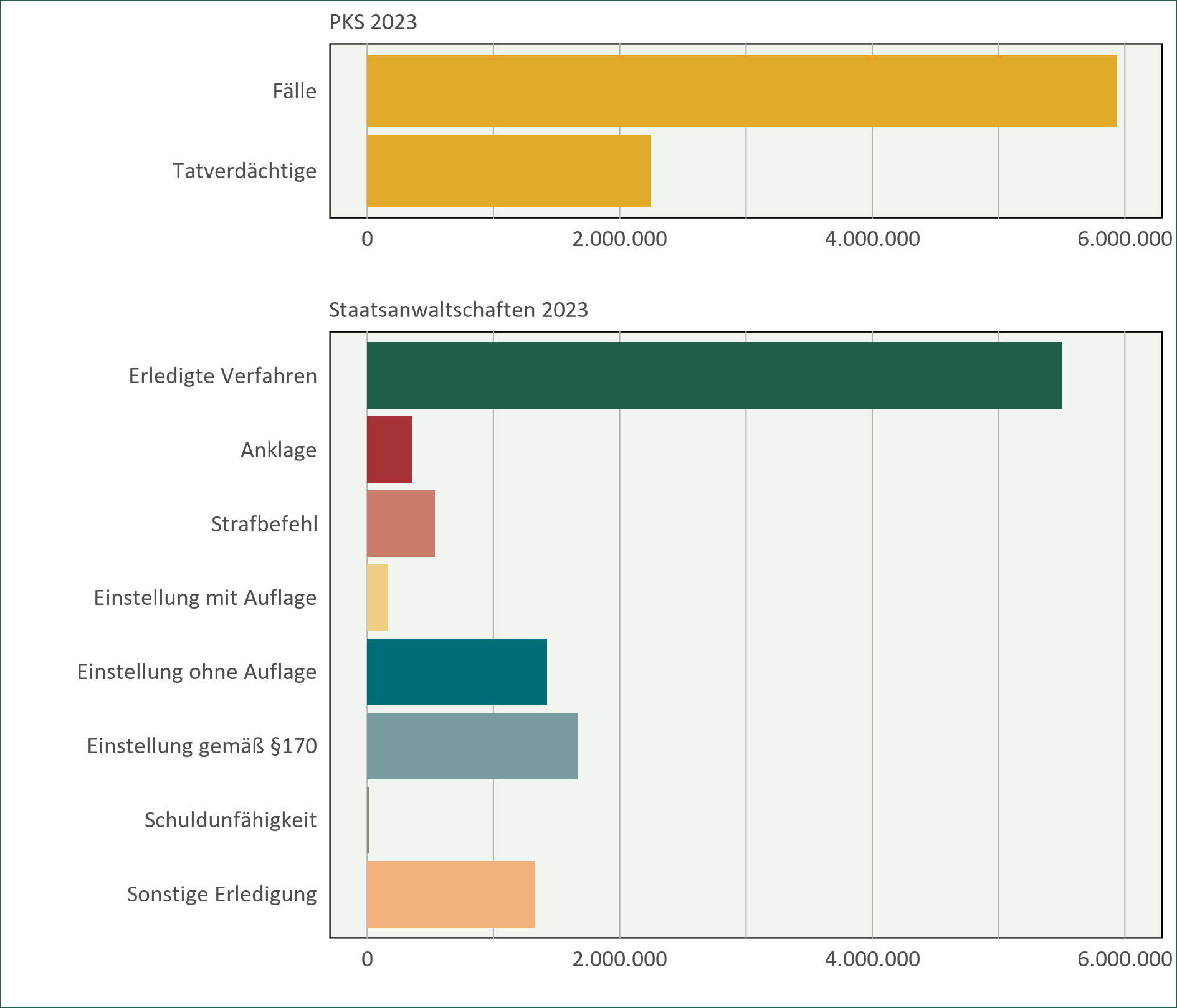Click the Staatsanwaltschaften 2023 chart title
Image resolution: width=1177 pixels, height=1008 pixels.
tap(458, 310)
